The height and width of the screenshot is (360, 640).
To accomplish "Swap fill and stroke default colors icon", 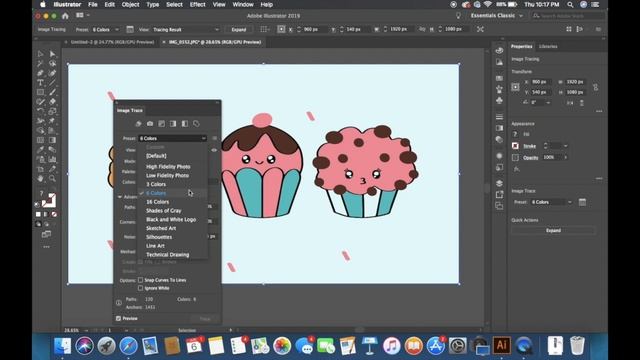I will tap(38, 204).
